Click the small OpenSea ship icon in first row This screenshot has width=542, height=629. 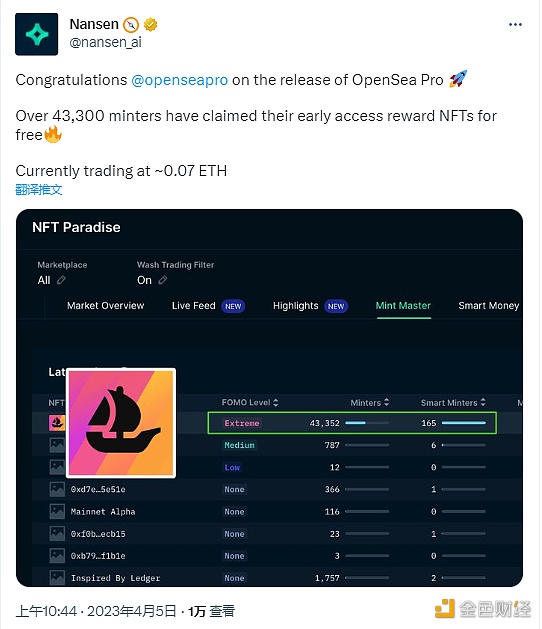coord(57,423)
